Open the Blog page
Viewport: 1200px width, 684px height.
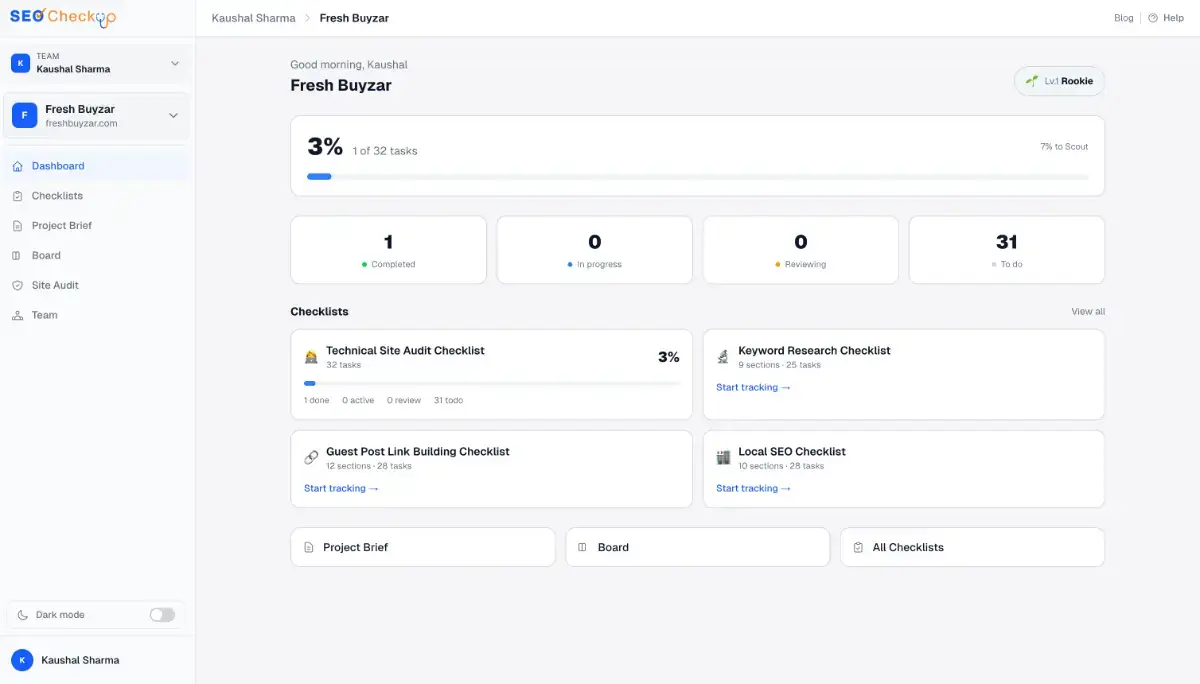pyautogui.click(x=1123, y=17)
